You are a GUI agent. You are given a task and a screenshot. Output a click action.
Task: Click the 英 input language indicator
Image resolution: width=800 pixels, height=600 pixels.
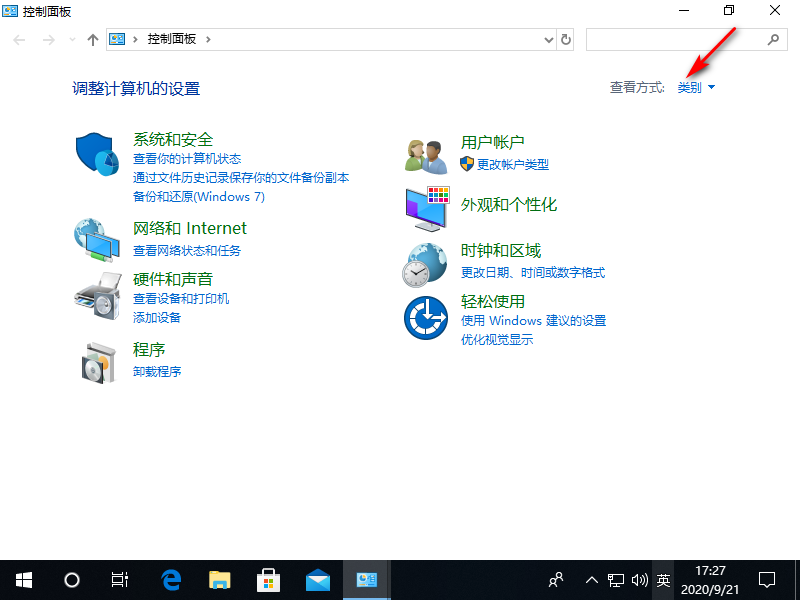(663, 580)
